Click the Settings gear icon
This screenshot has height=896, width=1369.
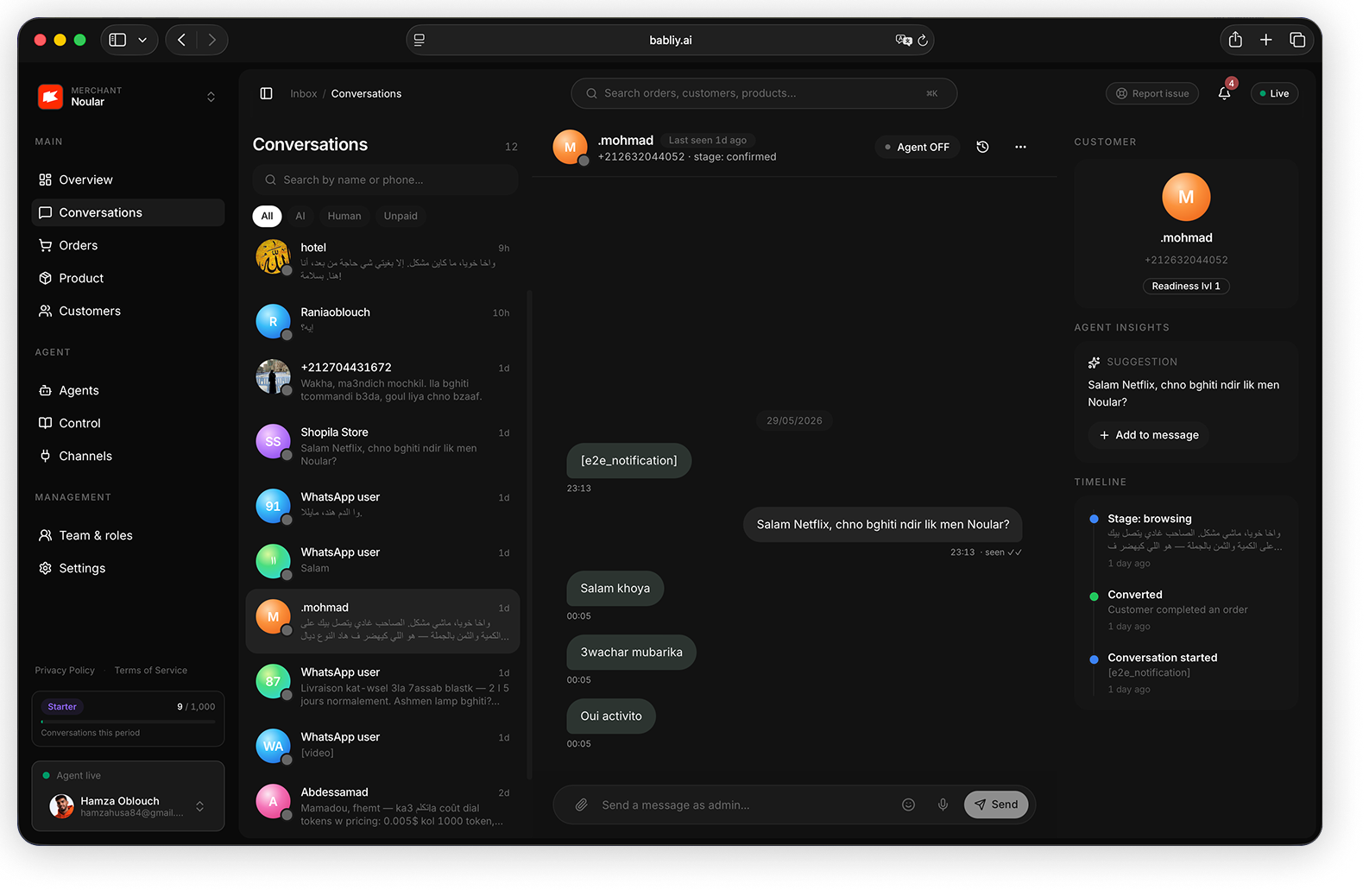point(46,568)
